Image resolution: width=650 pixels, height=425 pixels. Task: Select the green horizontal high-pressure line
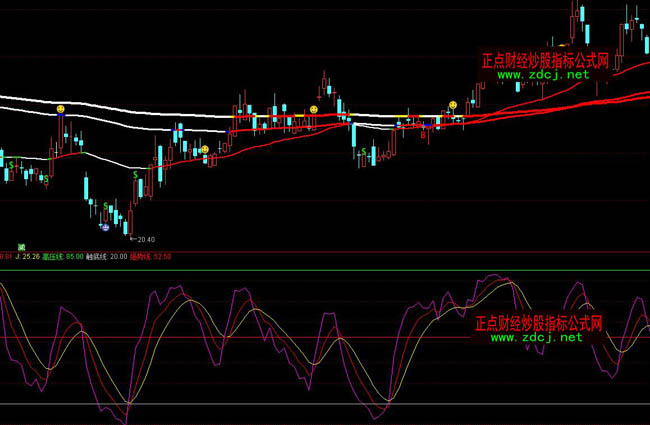(300, 271)
